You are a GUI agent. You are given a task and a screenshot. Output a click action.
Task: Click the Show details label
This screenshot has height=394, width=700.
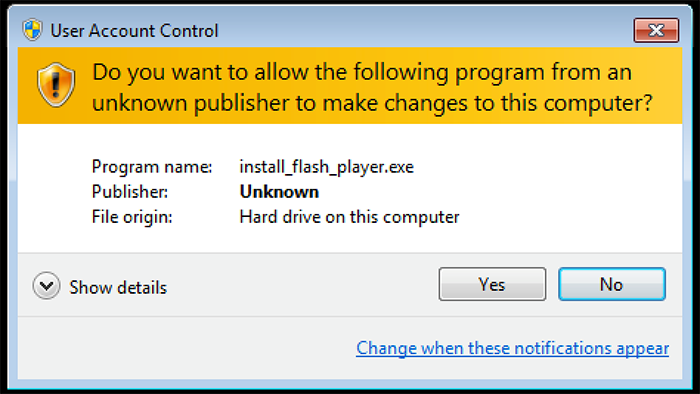pos(118,287)
